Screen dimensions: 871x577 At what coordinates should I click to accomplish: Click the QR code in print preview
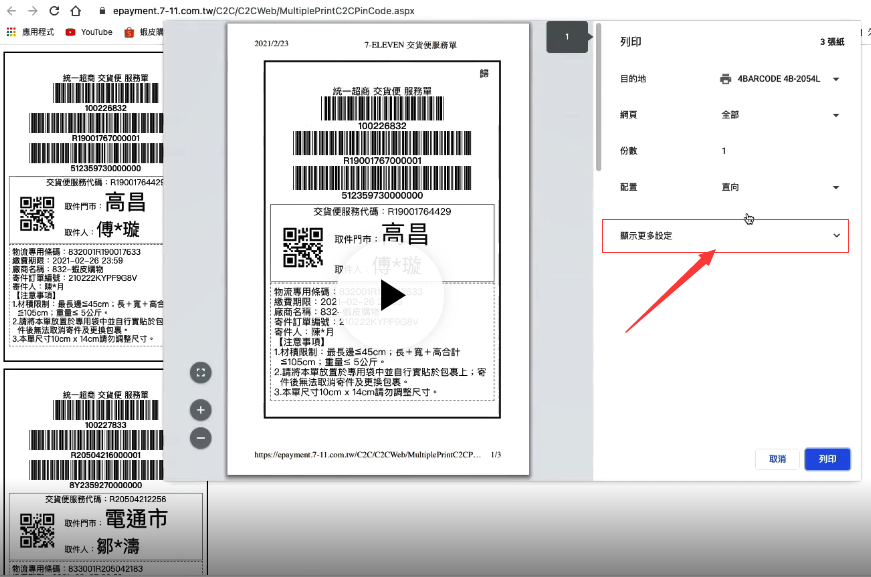coord(303,247)
